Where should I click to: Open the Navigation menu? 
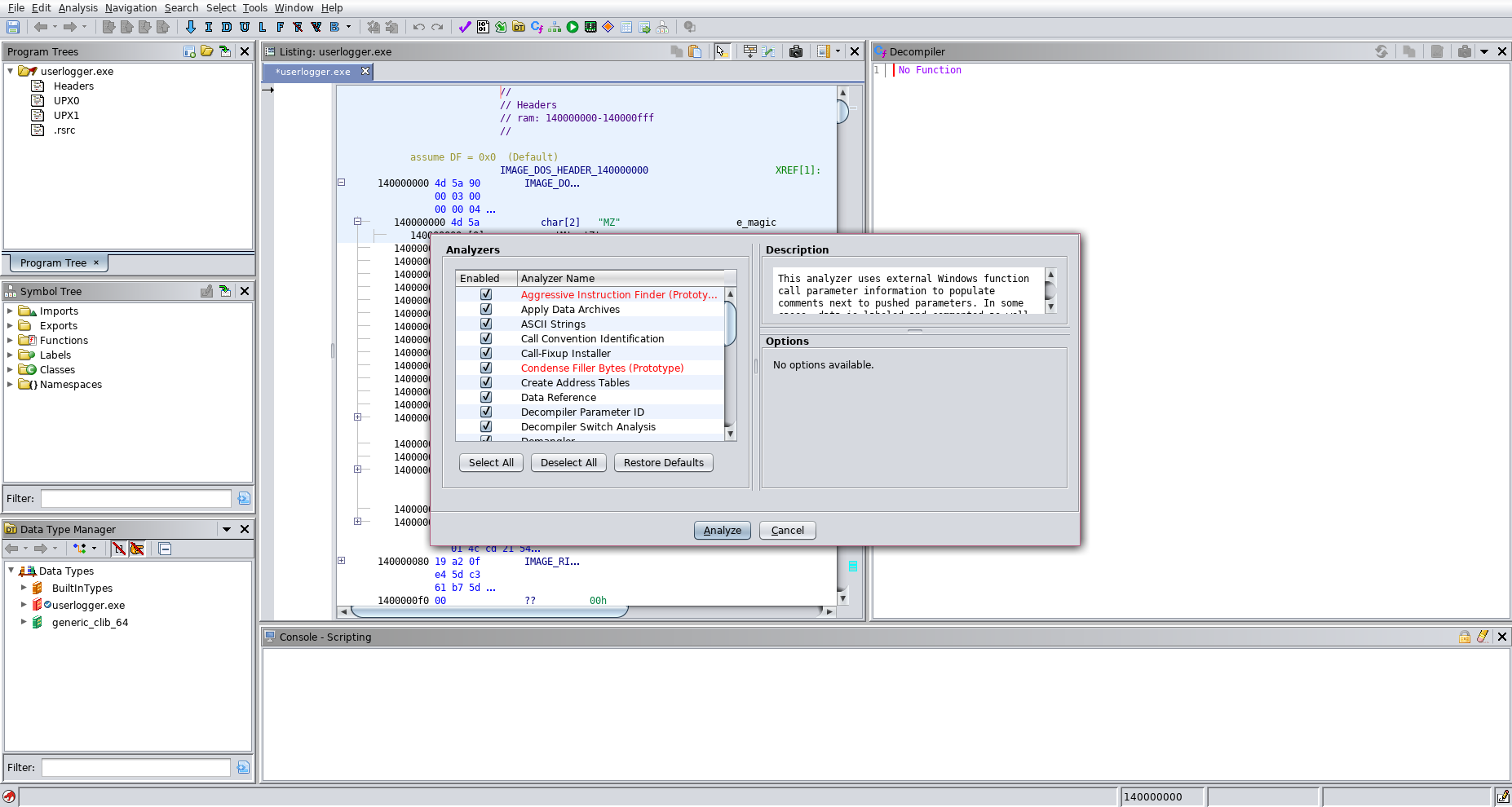point(130,7)
